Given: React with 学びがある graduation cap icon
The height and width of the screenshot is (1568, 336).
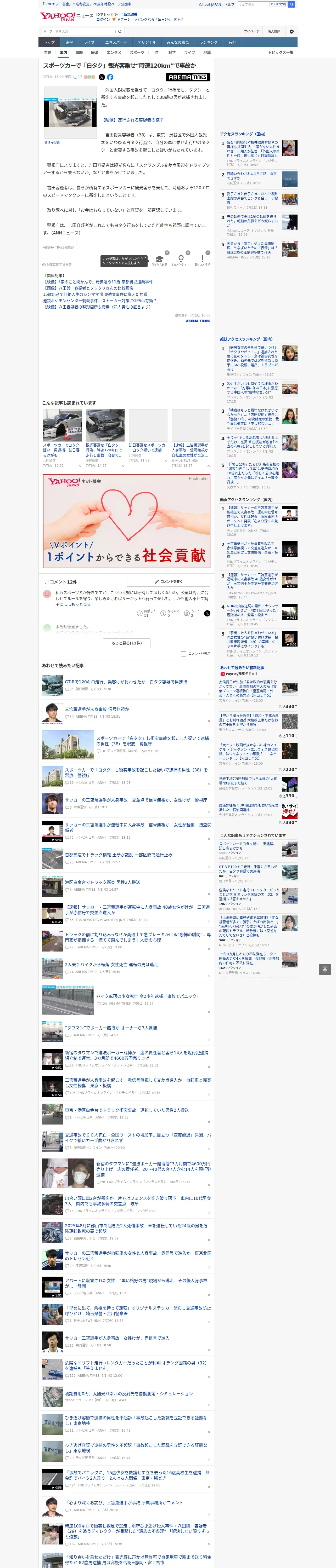Looking at the screenshot, I should click(160, 258).
